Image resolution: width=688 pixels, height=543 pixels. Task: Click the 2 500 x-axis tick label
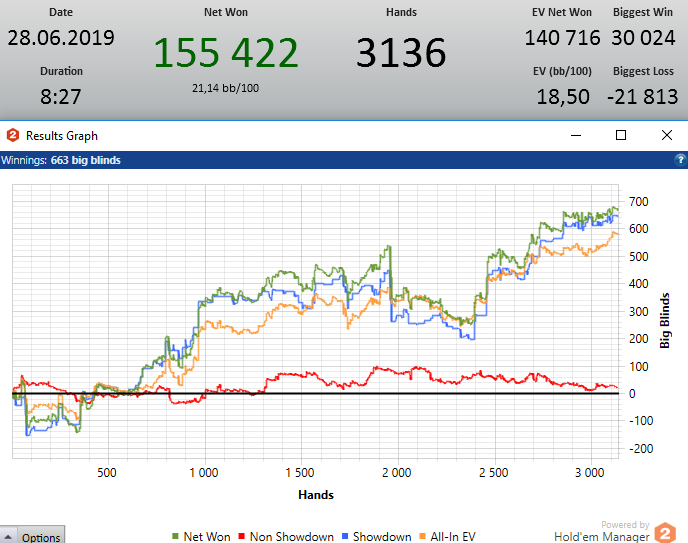click(494, 473)
